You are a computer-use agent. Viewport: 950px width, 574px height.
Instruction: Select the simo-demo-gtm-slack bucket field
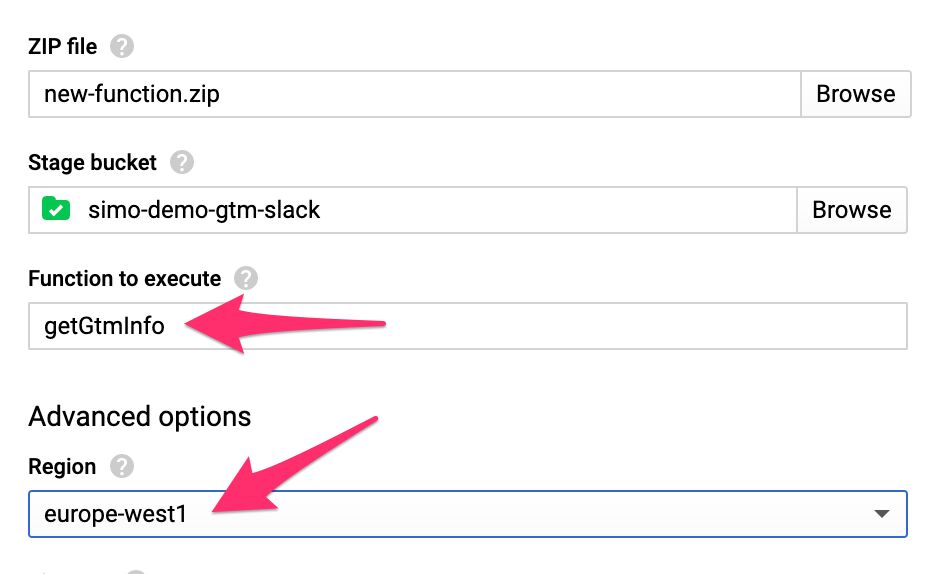click(x=413, y=210)
